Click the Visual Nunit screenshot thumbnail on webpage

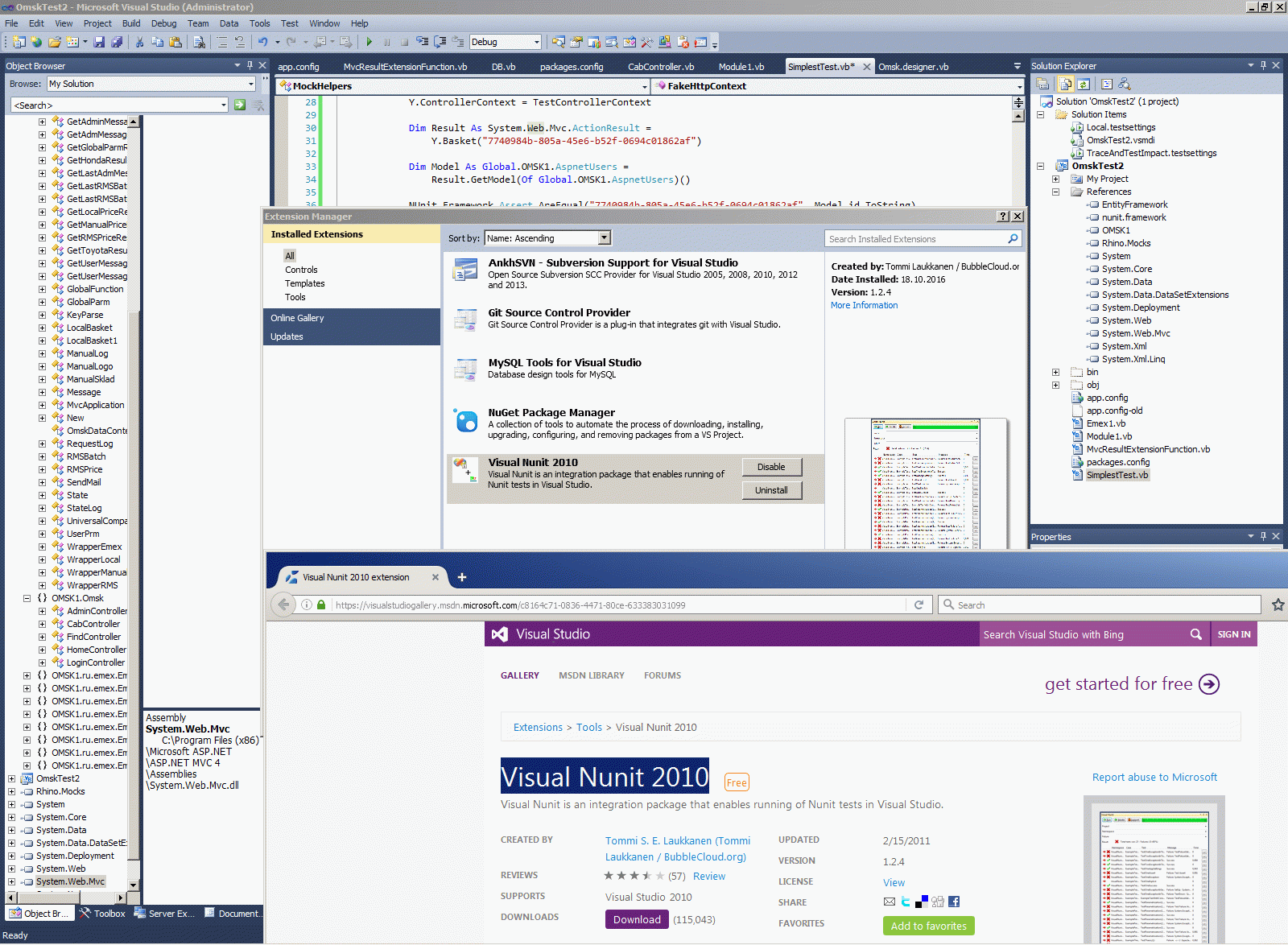pos(1154,872)
